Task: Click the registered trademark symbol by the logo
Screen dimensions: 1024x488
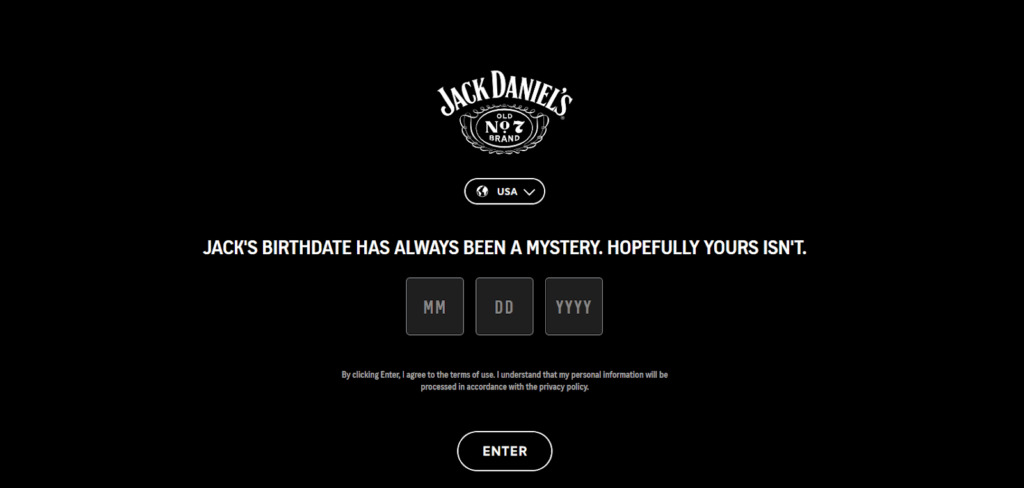Action: point(563,118)
